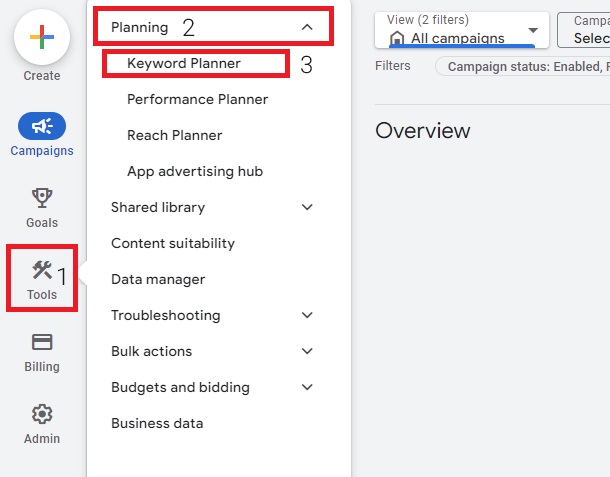Open Goals via the trophy icon
610x477 pixels.
click(x=42, y=198)
